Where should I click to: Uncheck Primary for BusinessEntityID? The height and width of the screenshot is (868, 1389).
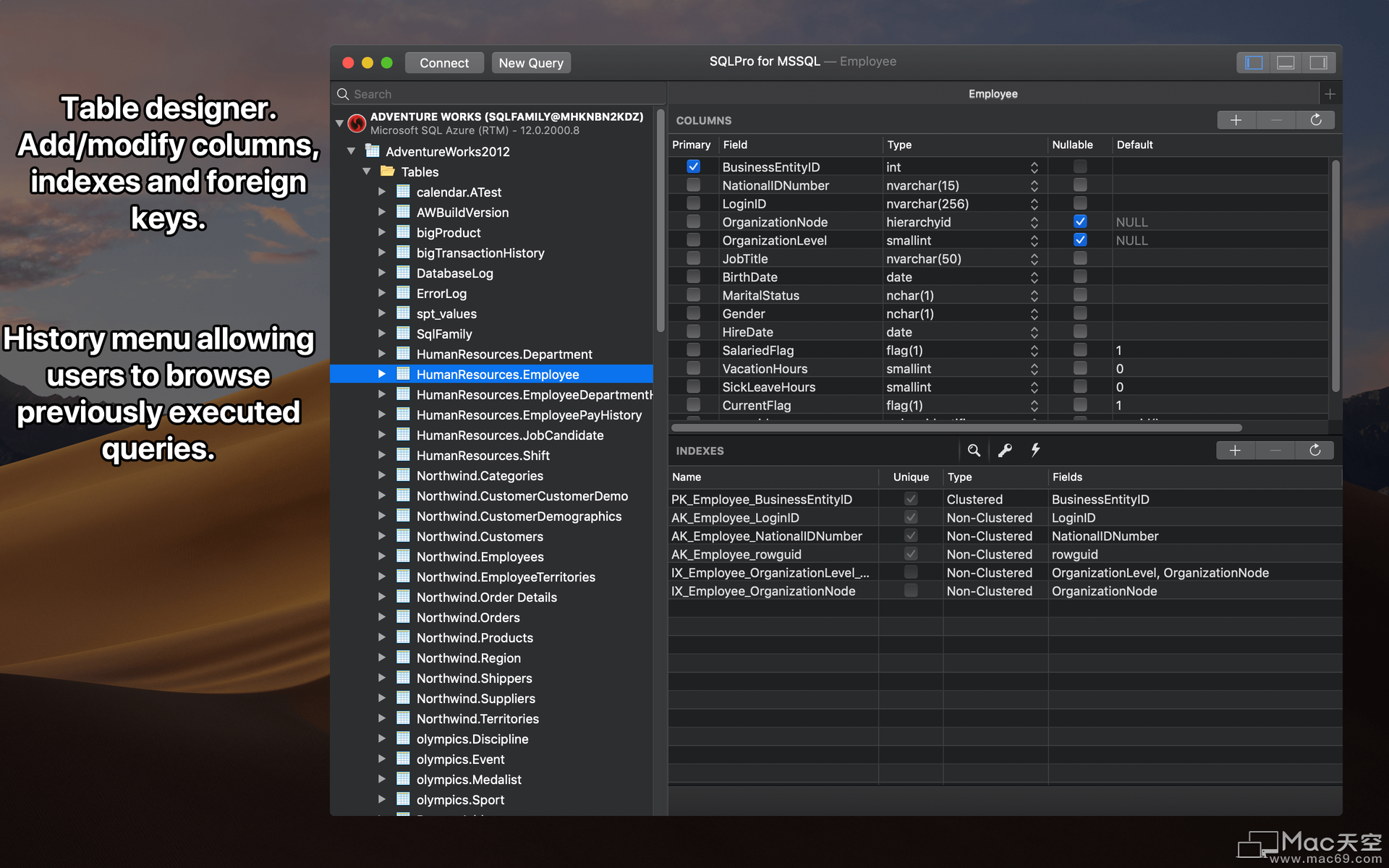click(693, 166)
